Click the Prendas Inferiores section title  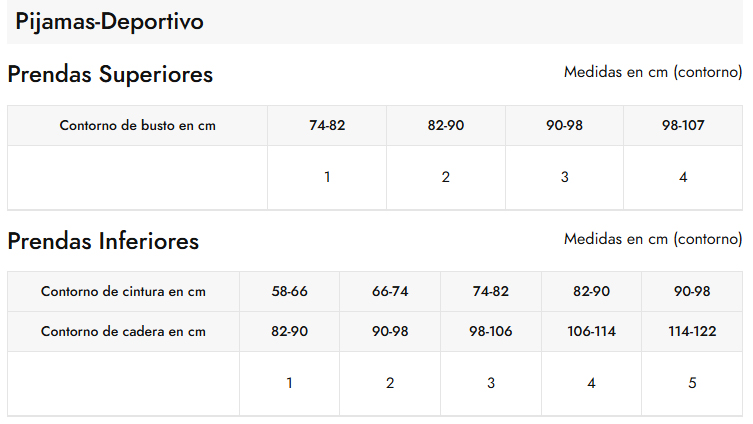tap(103, 241)
